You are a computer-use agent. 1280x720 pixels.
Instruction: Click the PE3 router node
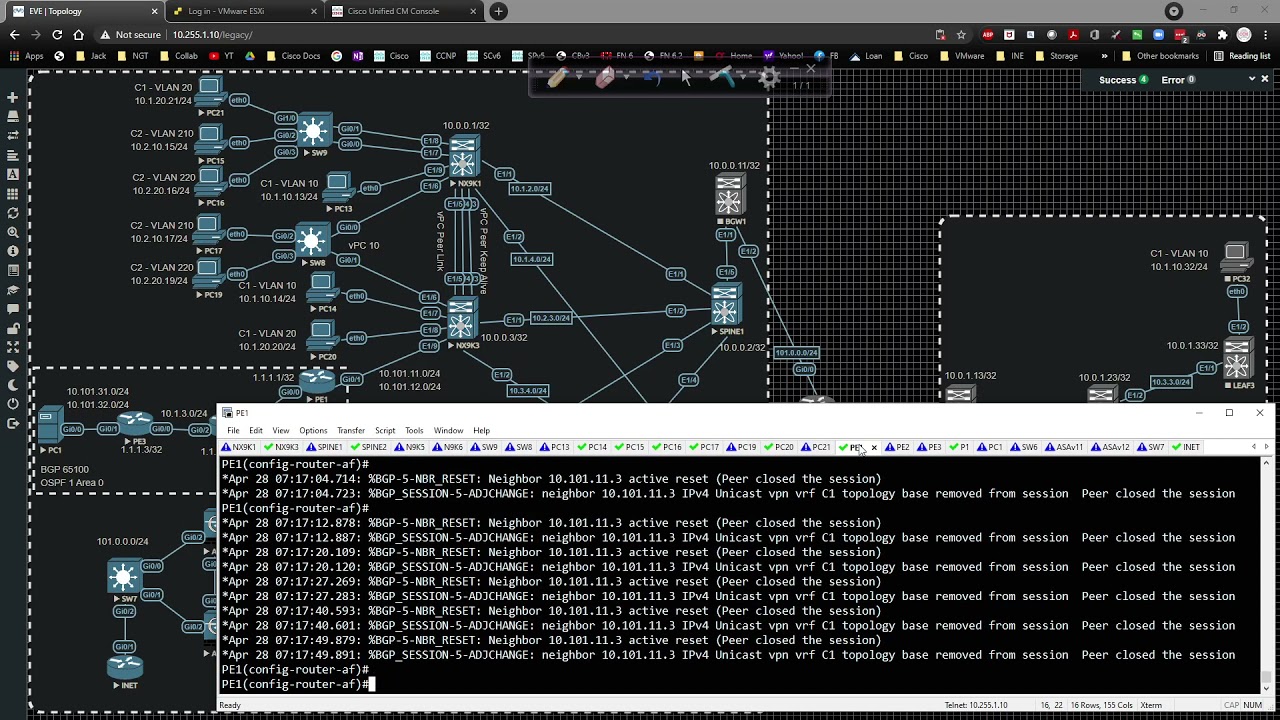[137, 422]
